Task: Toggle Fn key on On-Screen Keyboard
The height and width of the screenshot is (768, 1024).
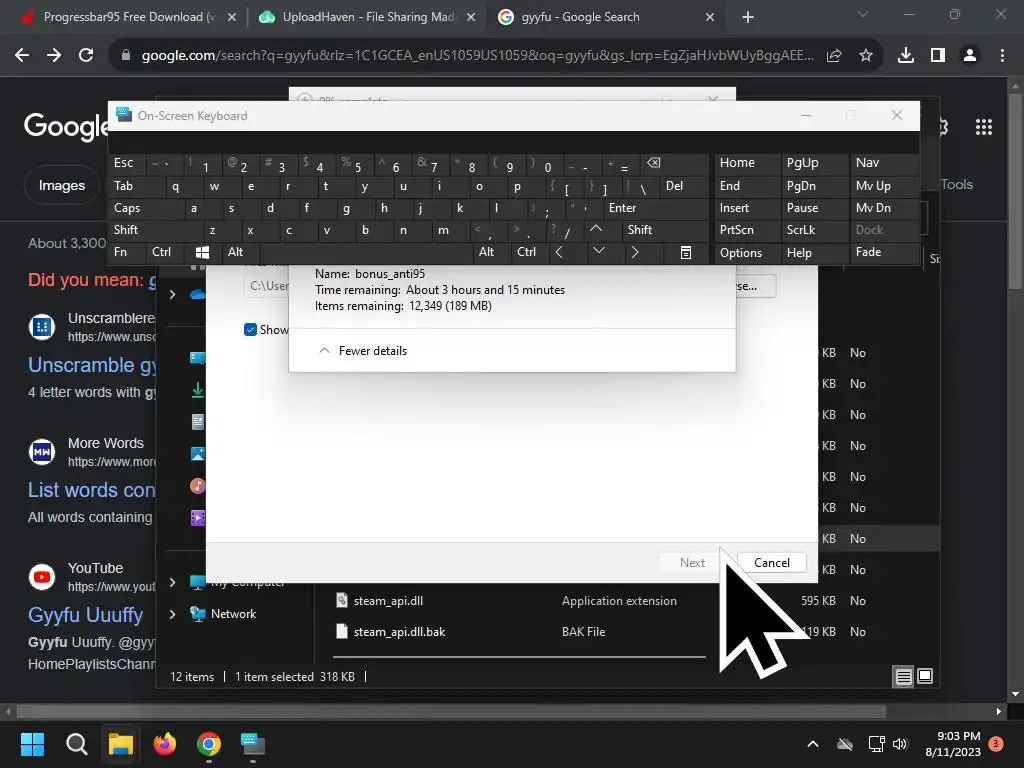Action: [127, 252]
